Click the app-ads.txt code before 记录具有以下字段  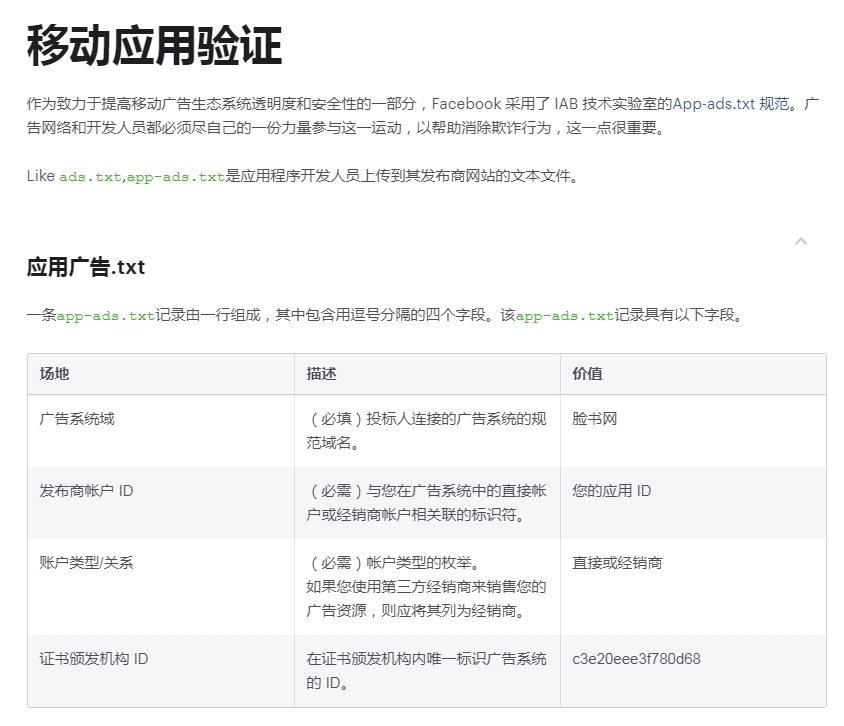[x=565, y=315]
